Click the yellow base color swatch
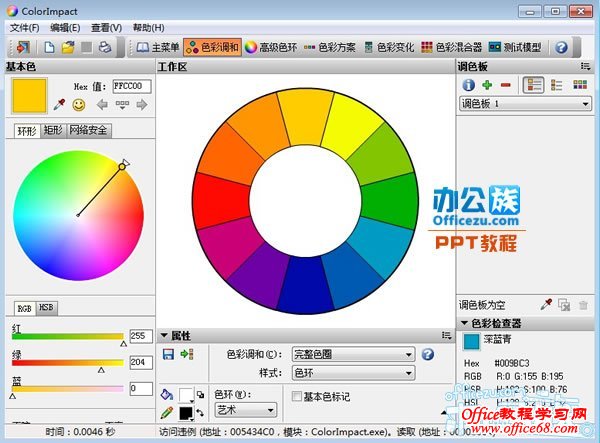 [x=29, y=96]
